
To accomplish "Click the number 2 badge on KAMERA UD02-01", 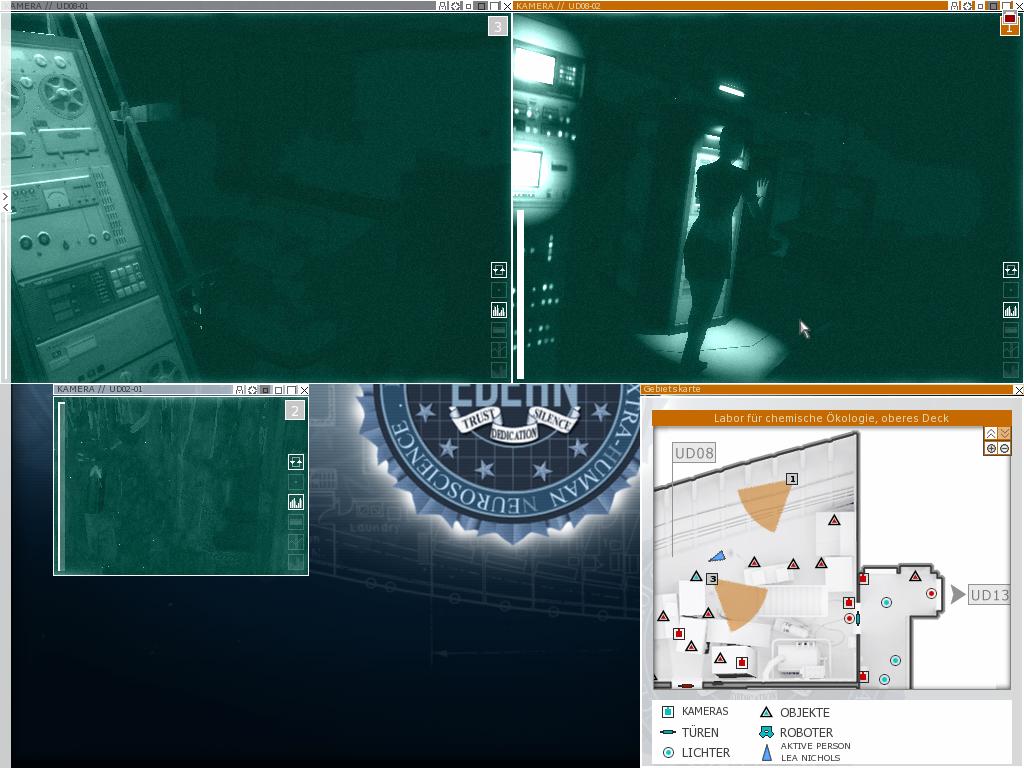I will (295, 411).
